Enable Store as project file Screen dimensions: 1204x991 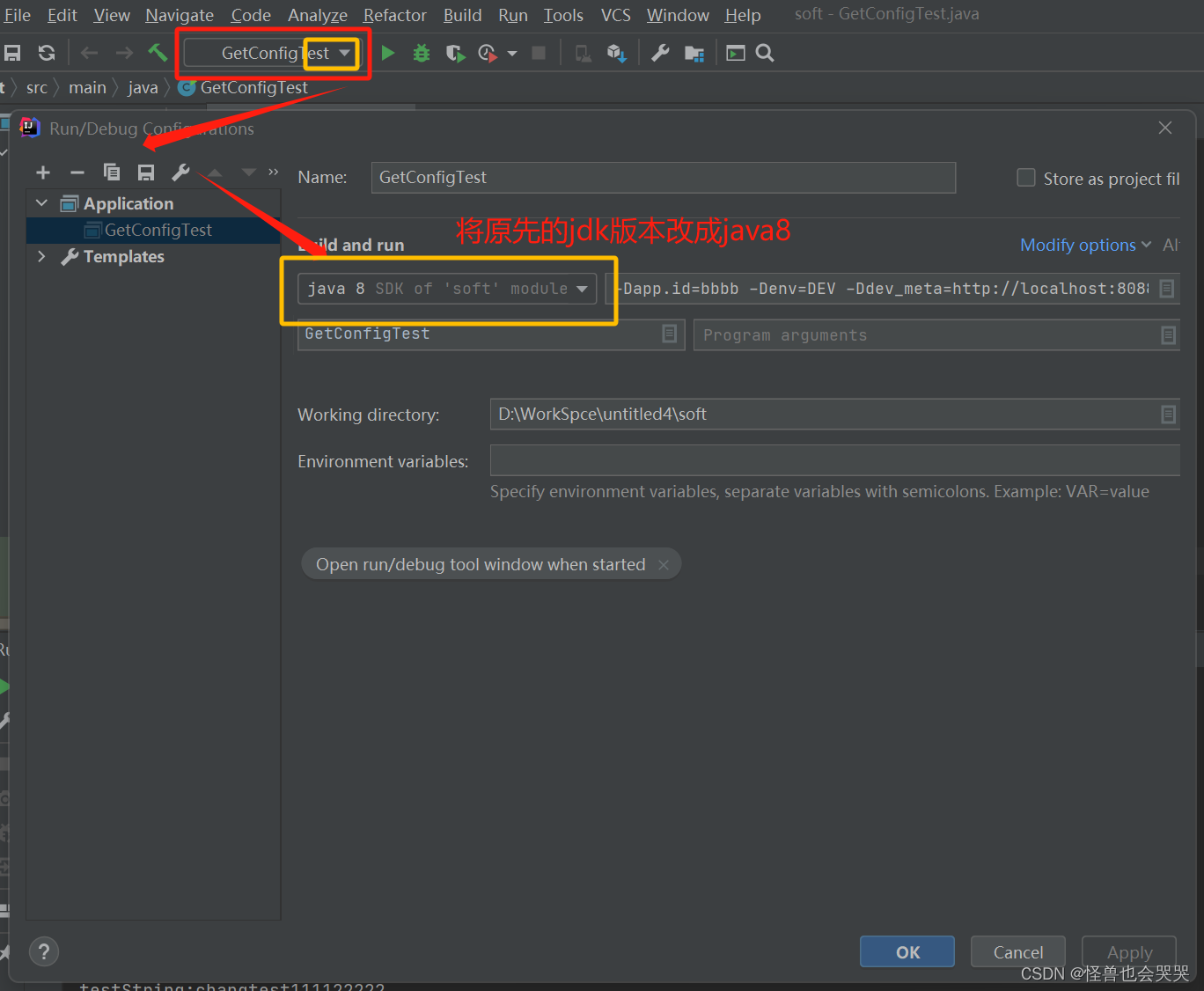point(1025,177)
